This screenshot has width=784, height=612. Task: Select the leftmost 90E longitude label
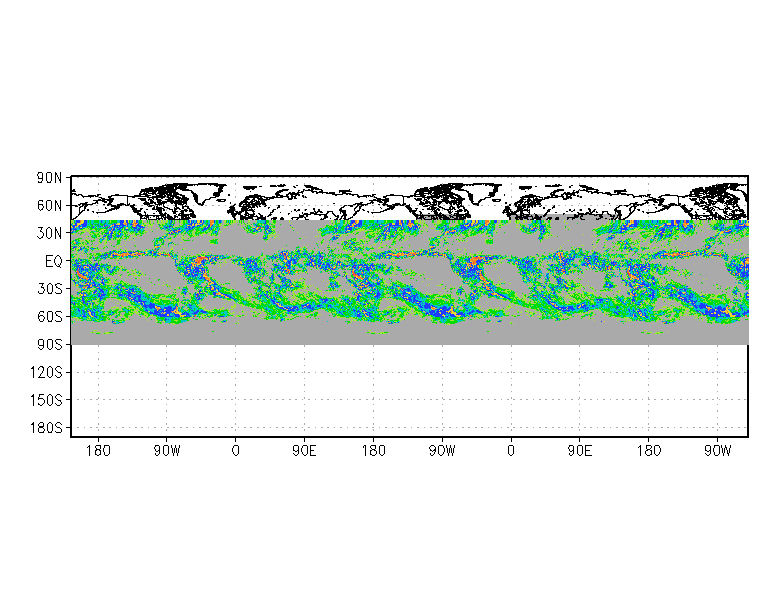(305, 450)
